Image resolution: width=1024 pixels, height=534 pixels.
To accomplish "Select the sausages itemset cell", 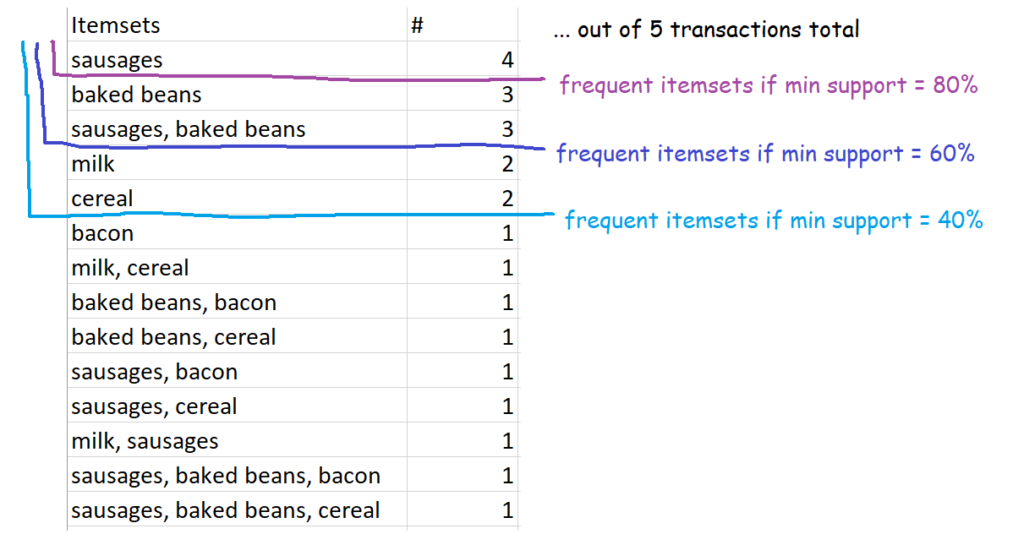I will pyautogui.click(x=237, y=59).
